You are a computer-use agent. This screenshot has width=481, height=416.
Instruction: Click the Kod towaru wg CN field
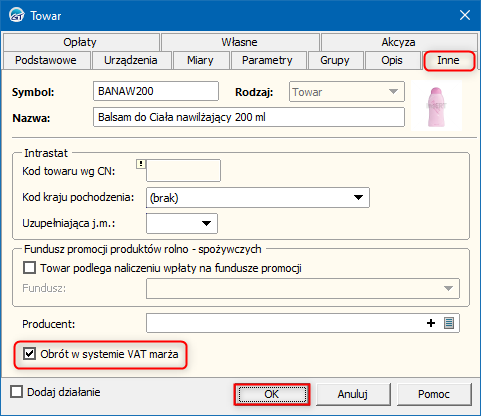pyautogui.click(x=183, y=170)
